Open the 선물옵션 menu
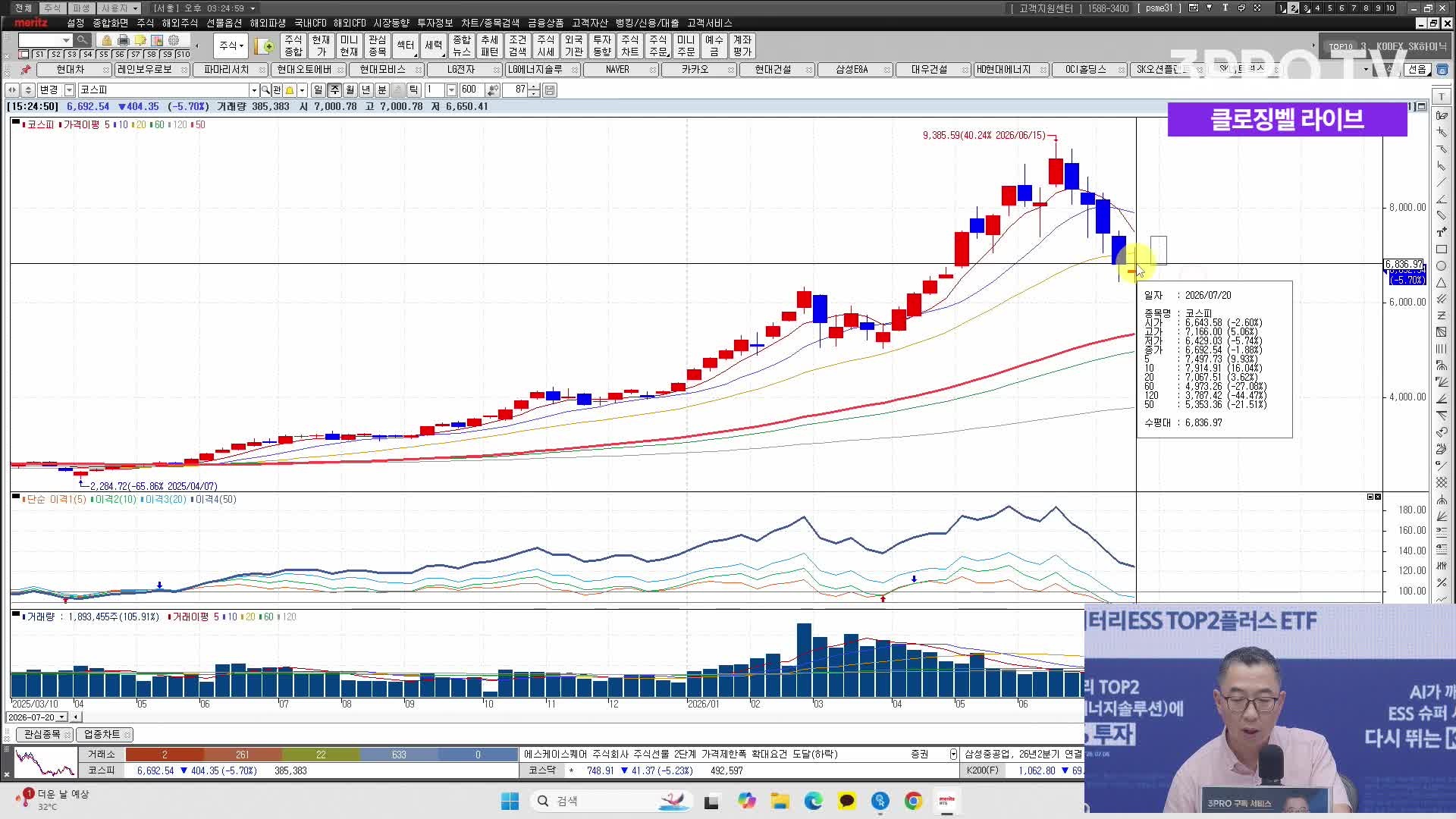This screenshot has width=1456, height=819. coord(224,23)
